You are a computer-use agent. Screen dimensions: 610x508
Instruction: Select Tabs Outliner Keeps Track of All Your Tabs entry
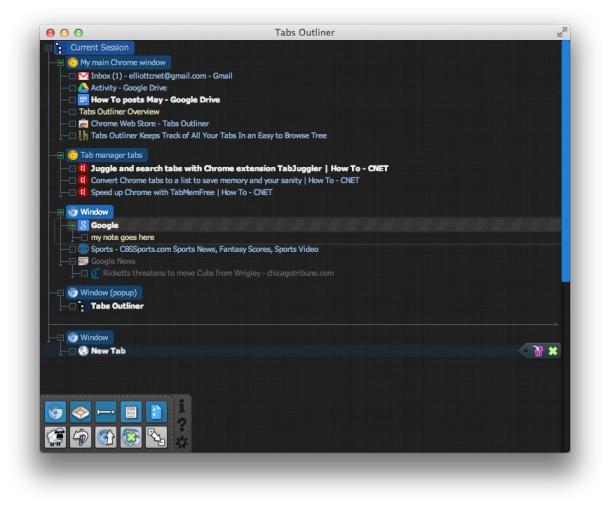[209, 135]
